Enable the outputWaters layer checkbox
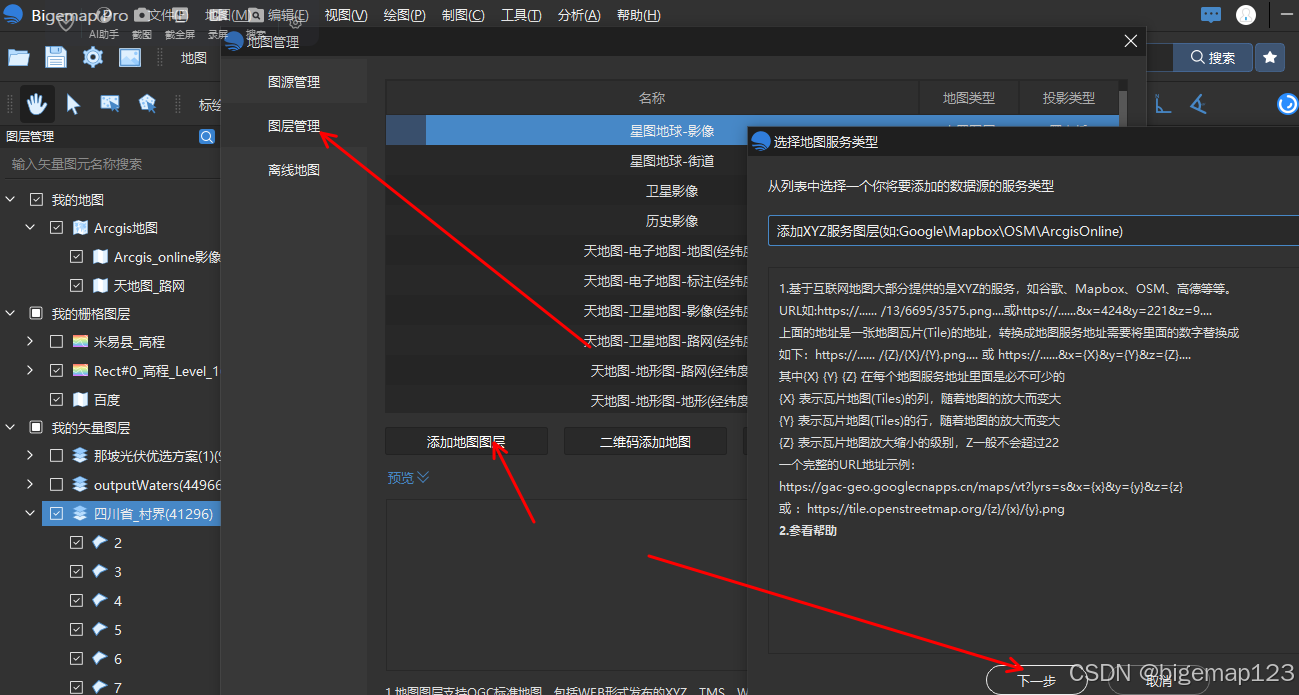 click(x=56, y=485)
